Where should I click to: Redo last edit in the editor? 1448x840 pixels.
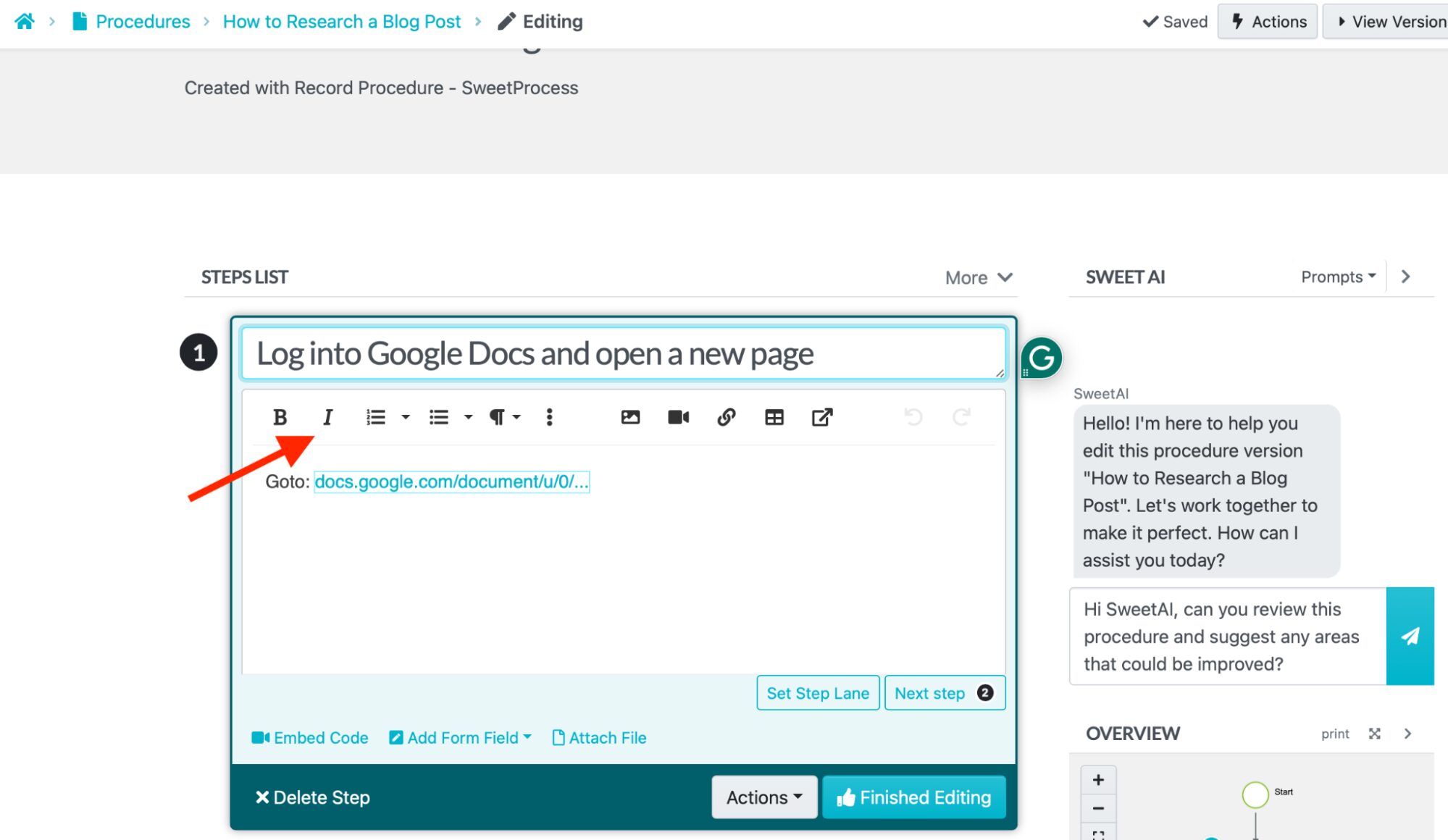tap(961, 417)
